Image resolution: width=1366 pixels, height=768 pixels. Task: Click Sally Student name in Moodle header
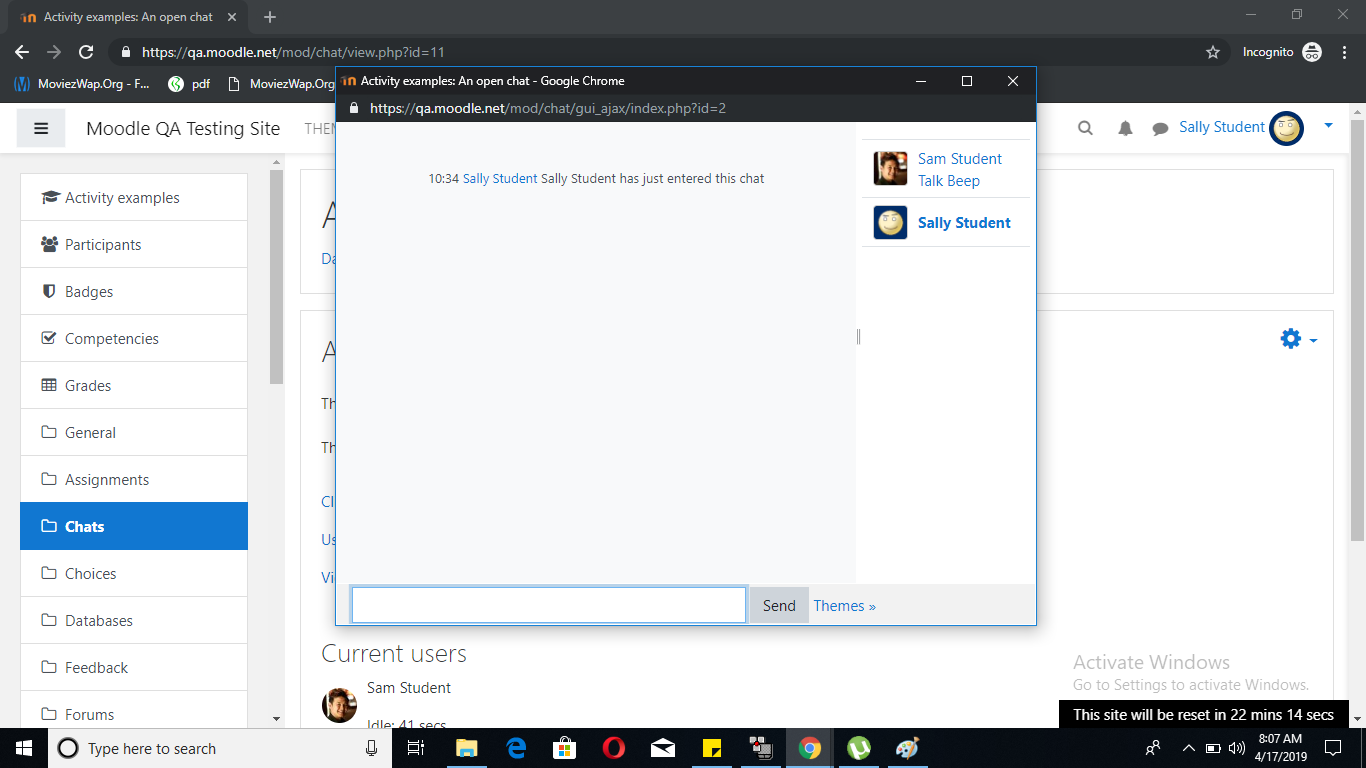pyautogui.click(x=1222, y=127)
